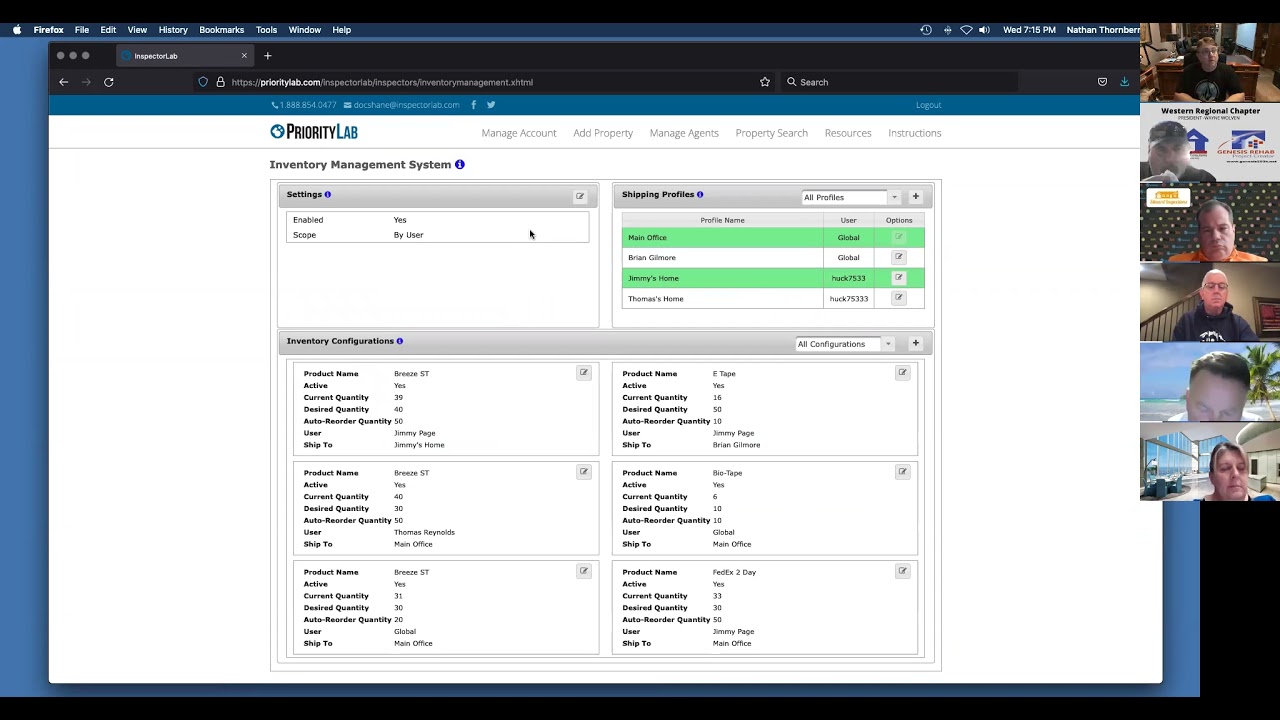The image size is (1280, 720).
Task: Open the Facebook icon link in header
Action: click(473, 104)
